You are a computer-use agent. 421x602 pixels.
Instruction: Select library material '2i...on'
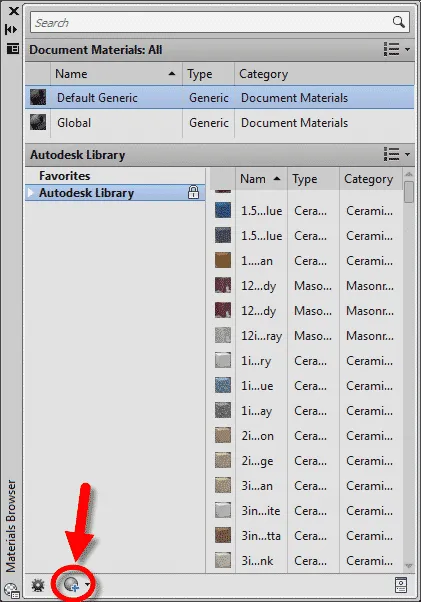click(x=306, y=436)
